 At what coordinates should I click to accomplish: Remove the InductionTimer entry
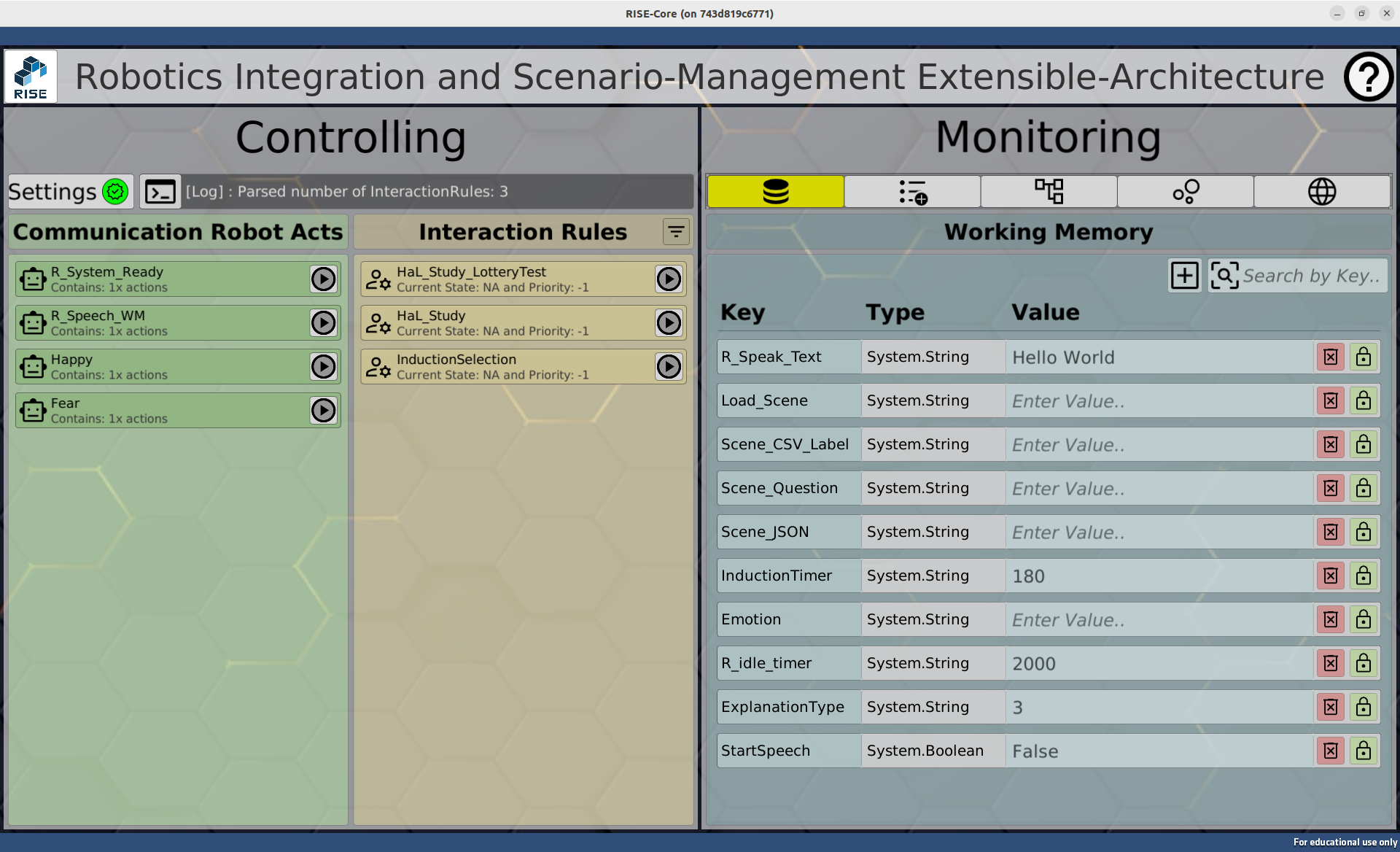click(1330, 576)
